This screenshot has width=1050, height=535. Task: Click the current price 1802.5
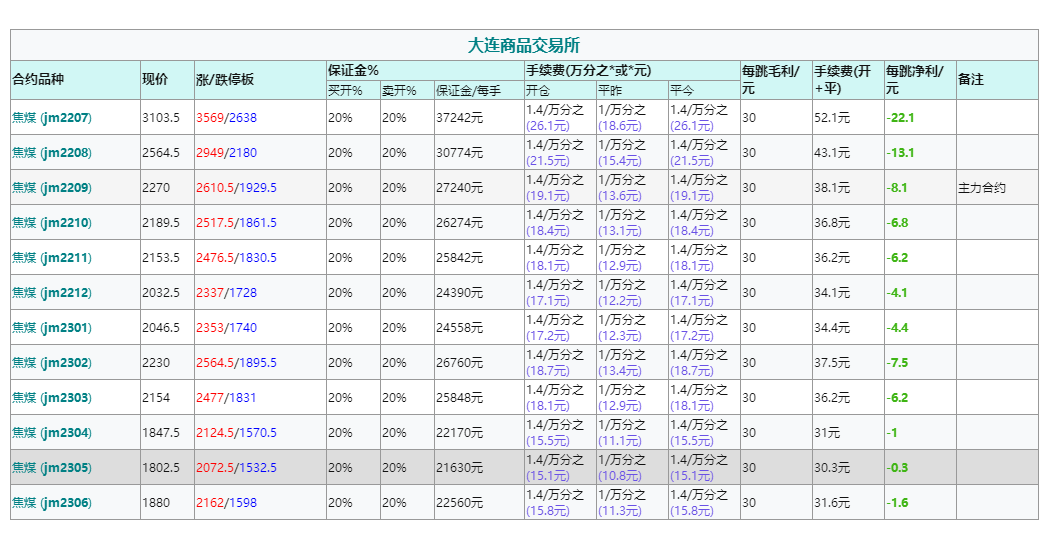[161, 468]
